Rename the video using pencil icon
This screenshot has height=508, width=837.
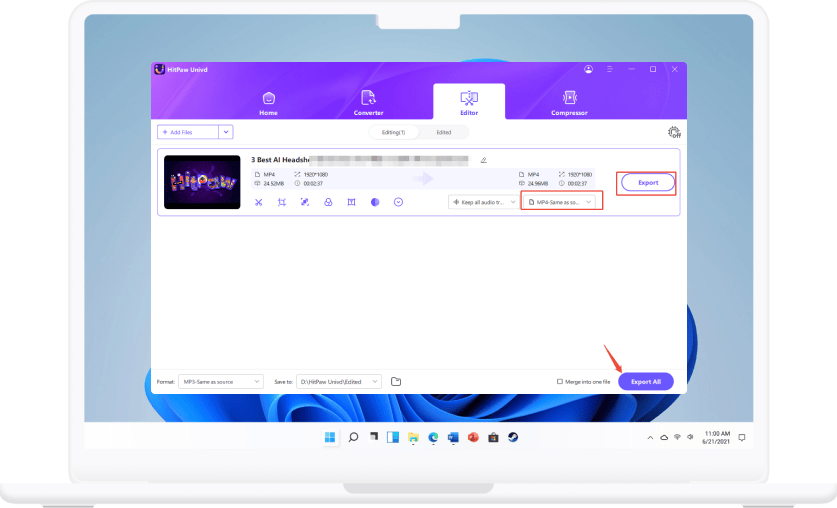(x=484, y=160)
